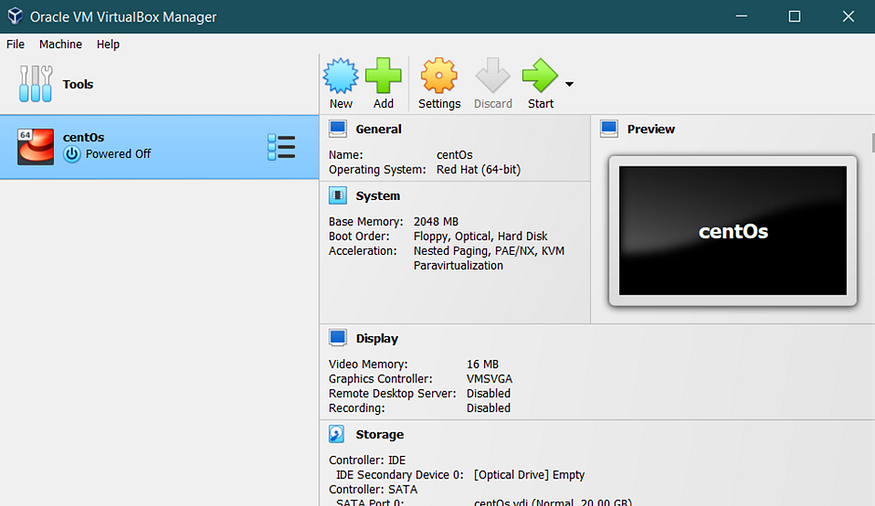
Task: Click the Powered Off status icon
Action: pyautogui.click(x=71, y=154)
